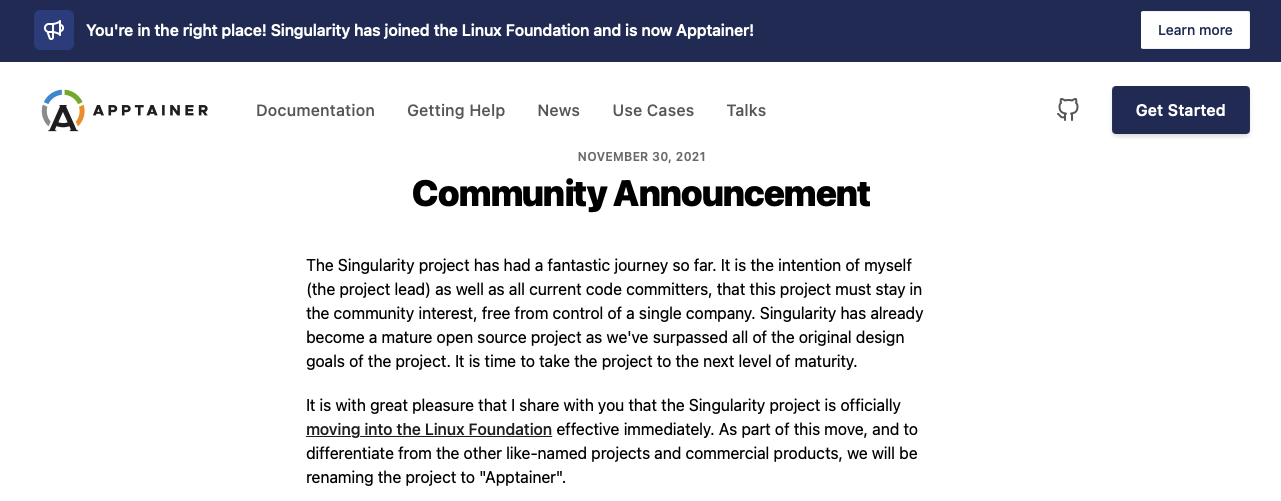Viewport: 1281px width, 501px height.
Task: Click the banner text about joining Linux Foundation
Action: (420, 30)
